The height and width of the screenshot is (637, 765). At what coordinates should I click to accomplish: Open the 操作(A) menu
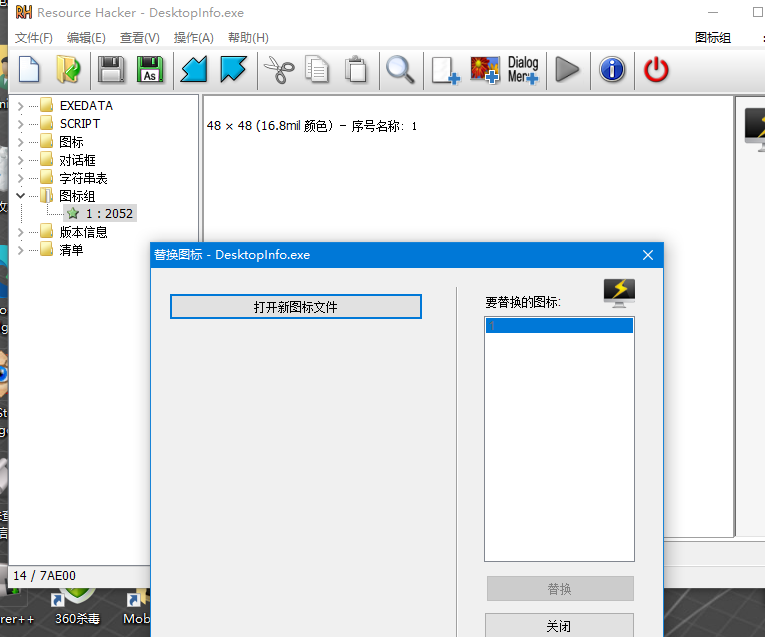point(193,38)
